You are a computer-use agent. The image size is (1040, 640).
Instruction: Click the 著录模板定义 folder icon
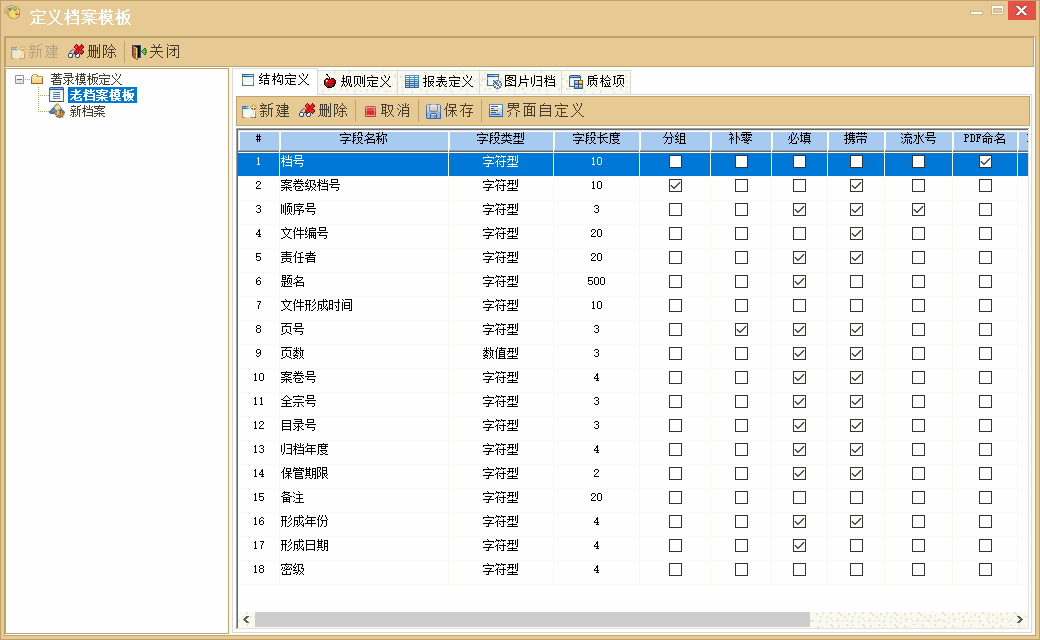34,79
